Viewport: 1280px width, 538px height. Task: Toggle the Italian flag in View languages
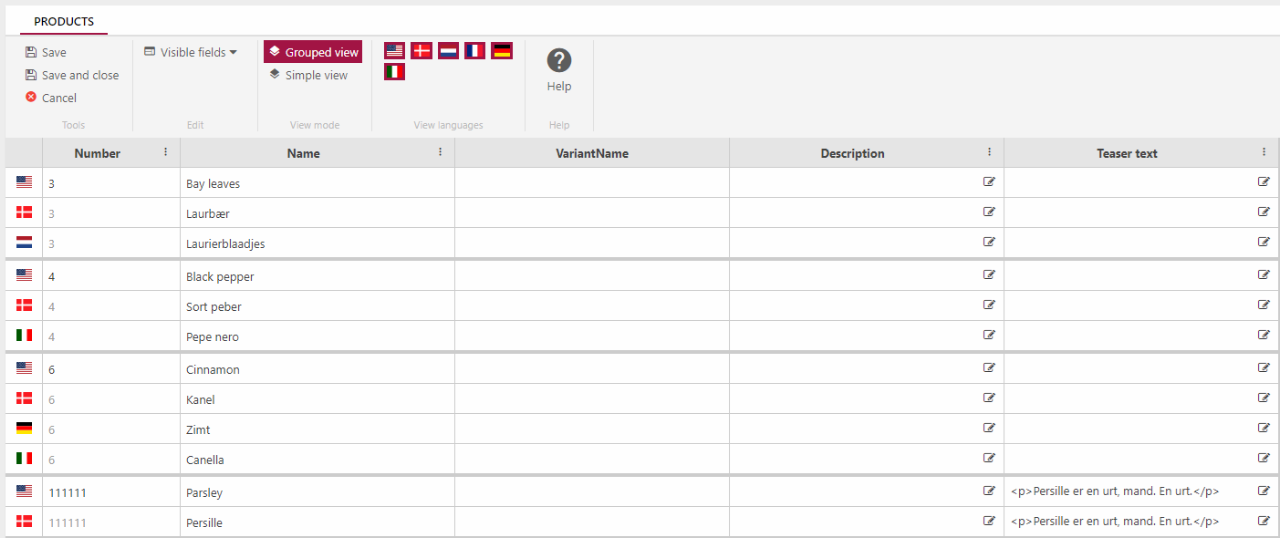click(394, 72)
